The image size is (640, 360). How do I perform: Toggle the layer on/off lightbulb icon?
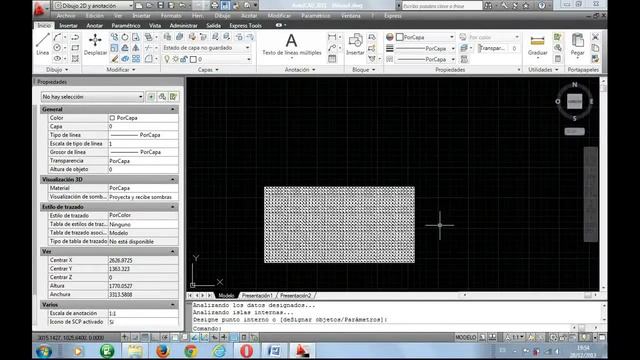167,59
